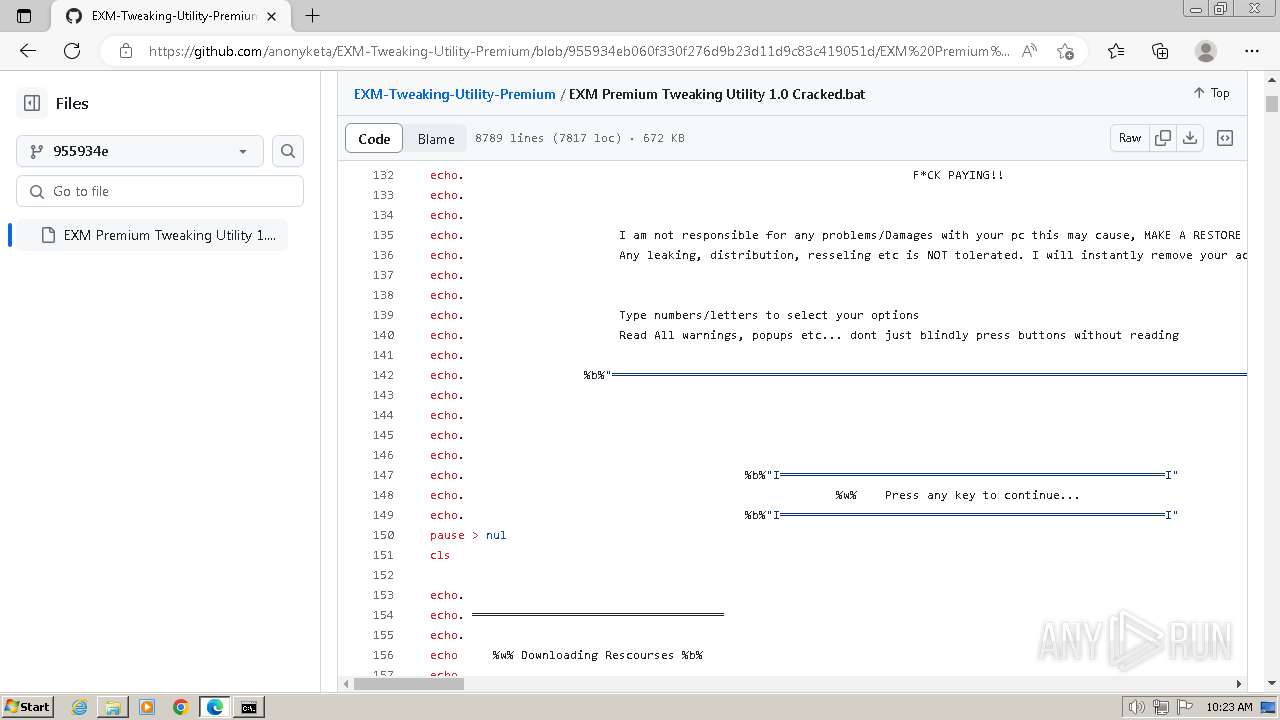Click the GitHub URL address bar
This screenshot has height=720, width=1280.
(579, 51)
